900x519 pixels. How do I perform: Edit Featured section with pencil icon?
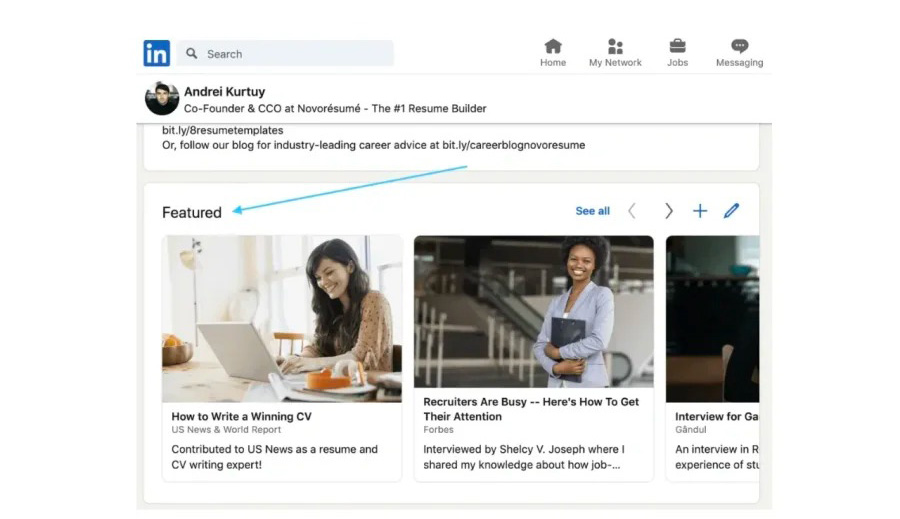731,211
